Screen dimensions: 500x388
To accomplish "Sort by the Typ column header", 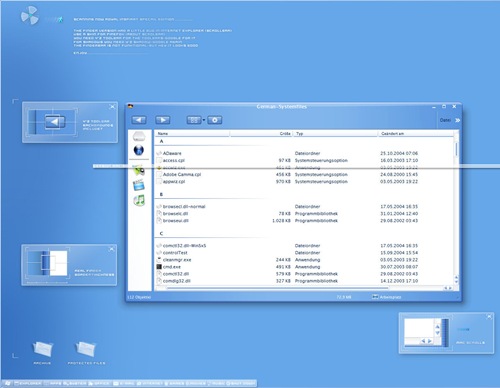I will point(335,134).
